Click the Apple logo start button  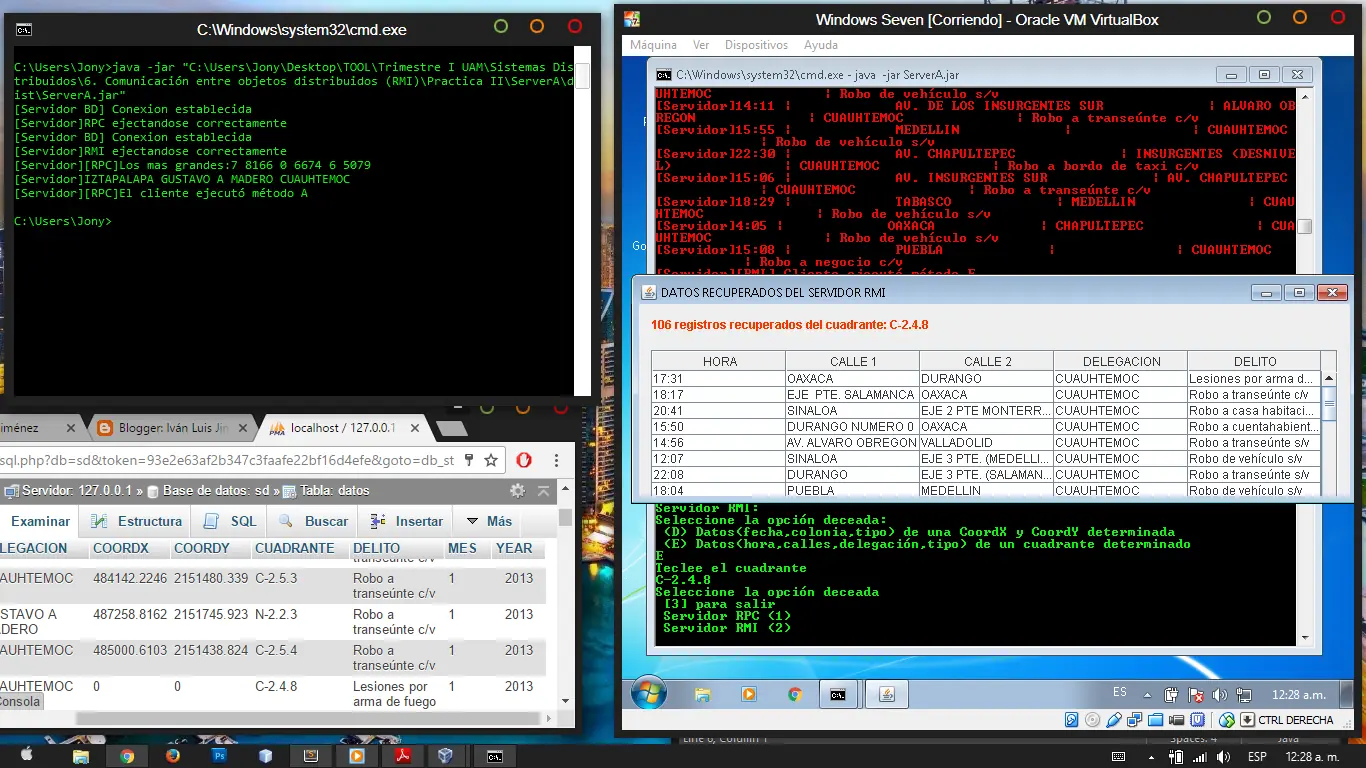tap(27, 756)
